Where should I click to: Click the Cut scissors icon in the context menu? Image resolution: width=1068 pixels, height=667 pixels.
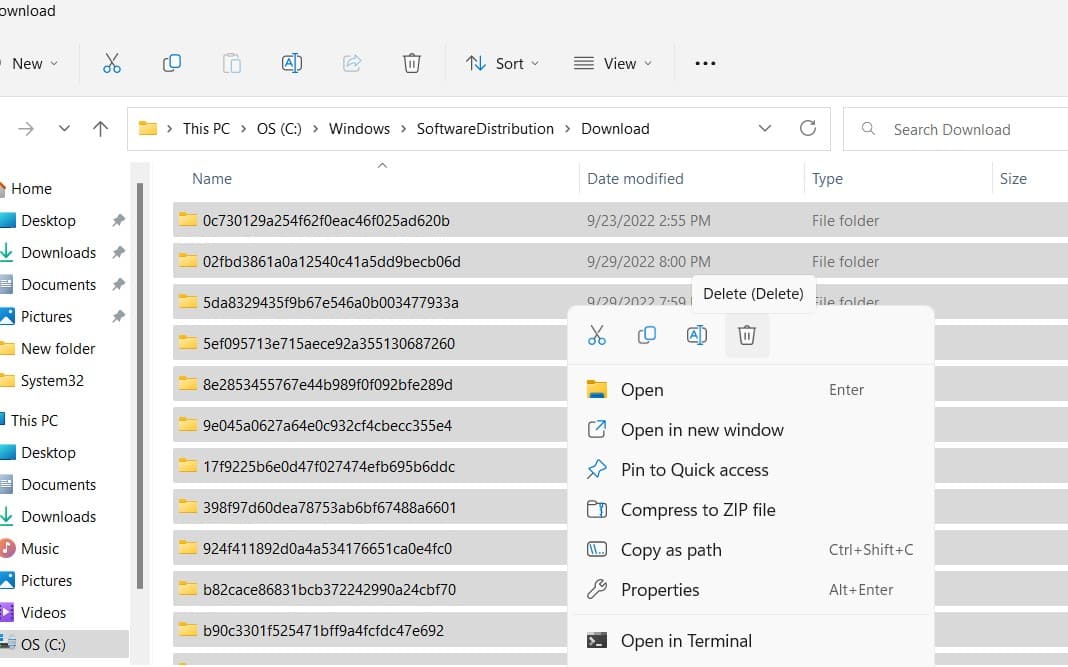(597, 335)
